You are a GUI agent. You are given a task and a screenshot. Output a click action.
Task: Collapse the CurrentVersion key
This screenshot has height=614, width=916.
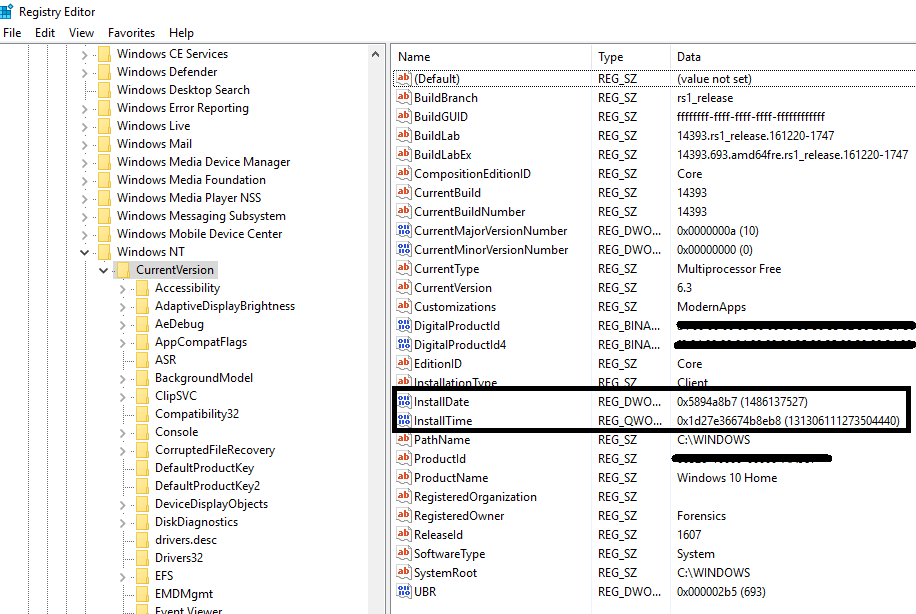(x=103, y=270)
